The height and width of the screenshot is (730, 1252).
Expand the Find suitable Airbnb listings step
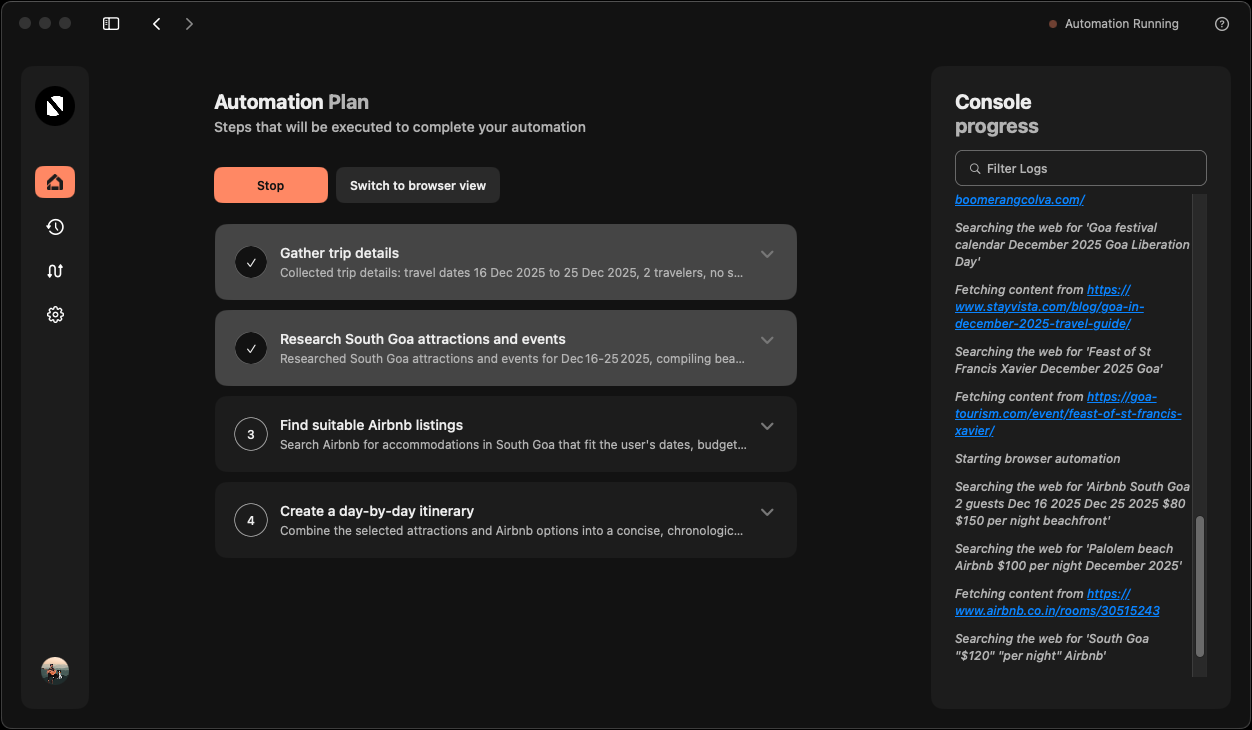point(767,426)
